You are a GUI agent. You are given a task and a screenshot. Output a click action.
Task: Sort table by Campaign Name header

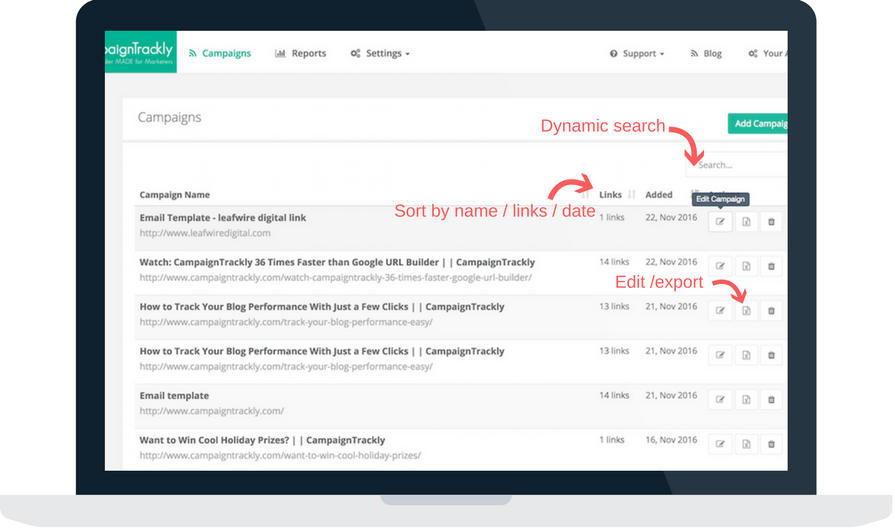click(175, 195)
